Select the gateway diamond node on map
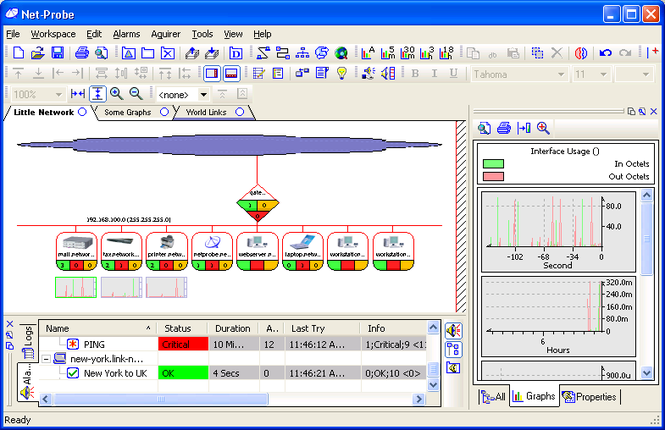Screen dimensions: 665x430 tap(257, 198)
